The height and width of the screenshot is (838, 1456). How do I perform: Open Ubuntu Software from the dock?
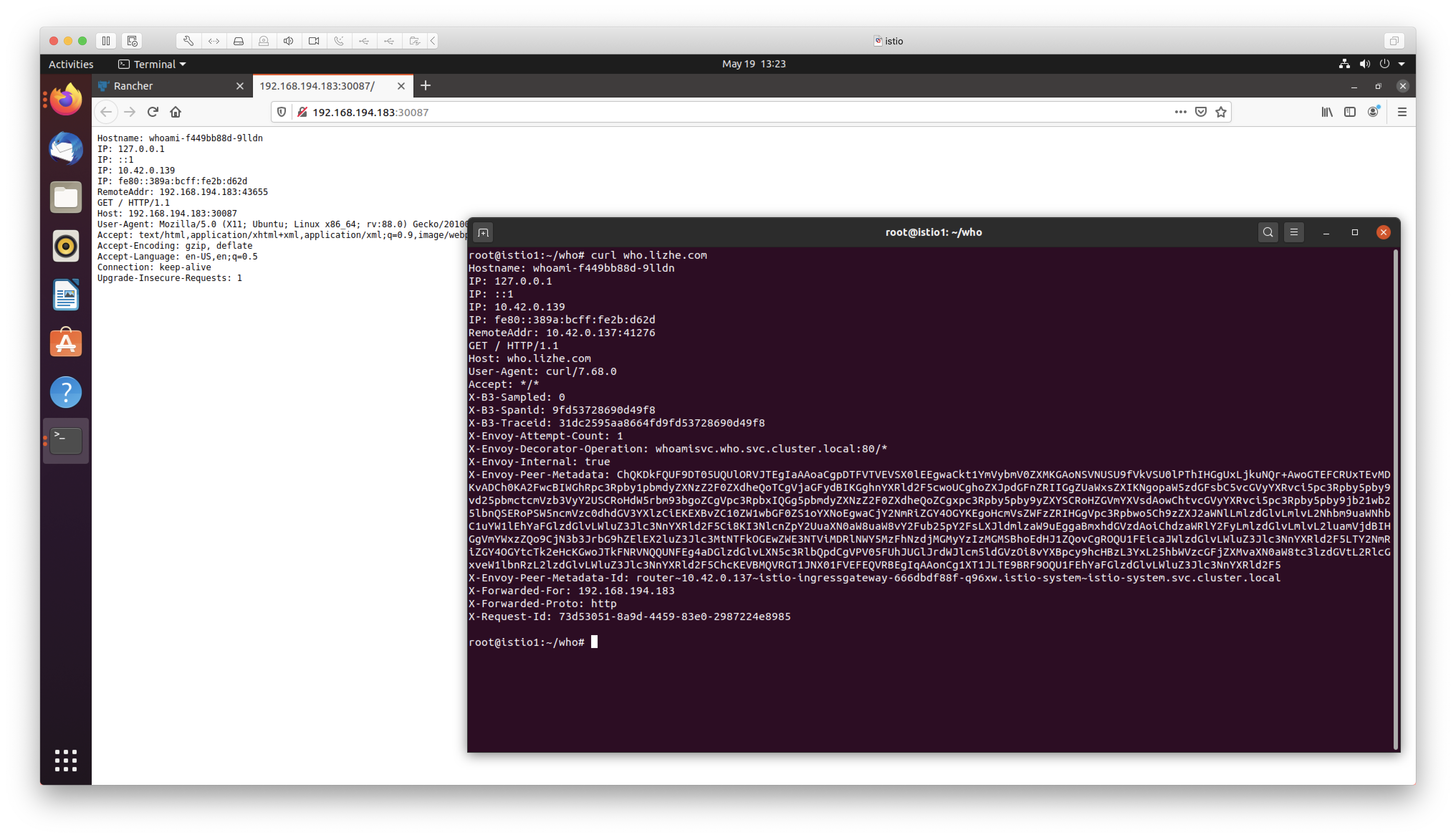66,343
